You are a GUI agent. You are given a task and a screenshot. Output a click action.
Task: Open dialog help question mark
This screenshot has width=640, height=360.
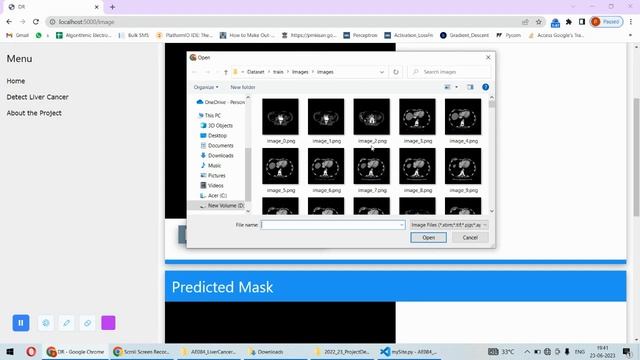point(485,87)
